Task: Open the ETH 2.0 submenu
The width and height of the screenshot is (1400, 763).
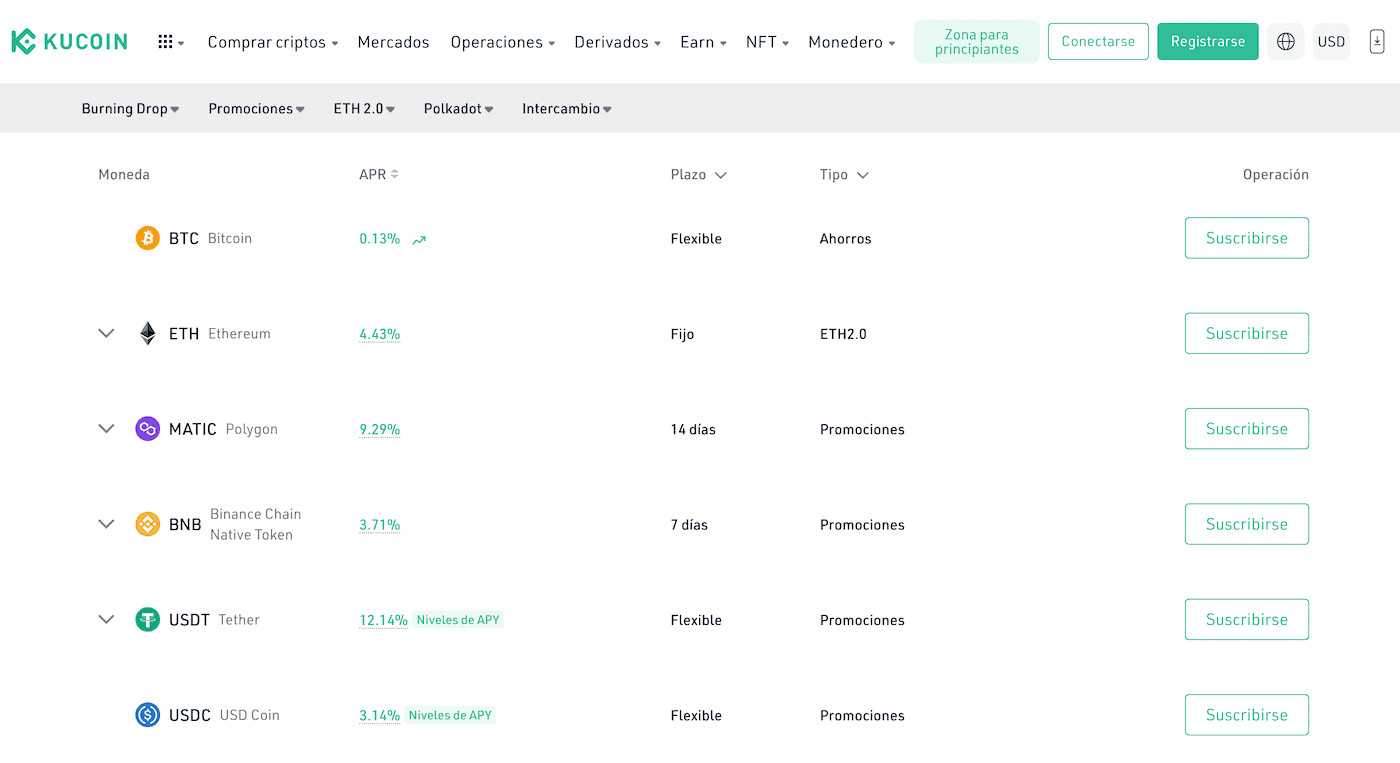Action: [x=364, y=109]
